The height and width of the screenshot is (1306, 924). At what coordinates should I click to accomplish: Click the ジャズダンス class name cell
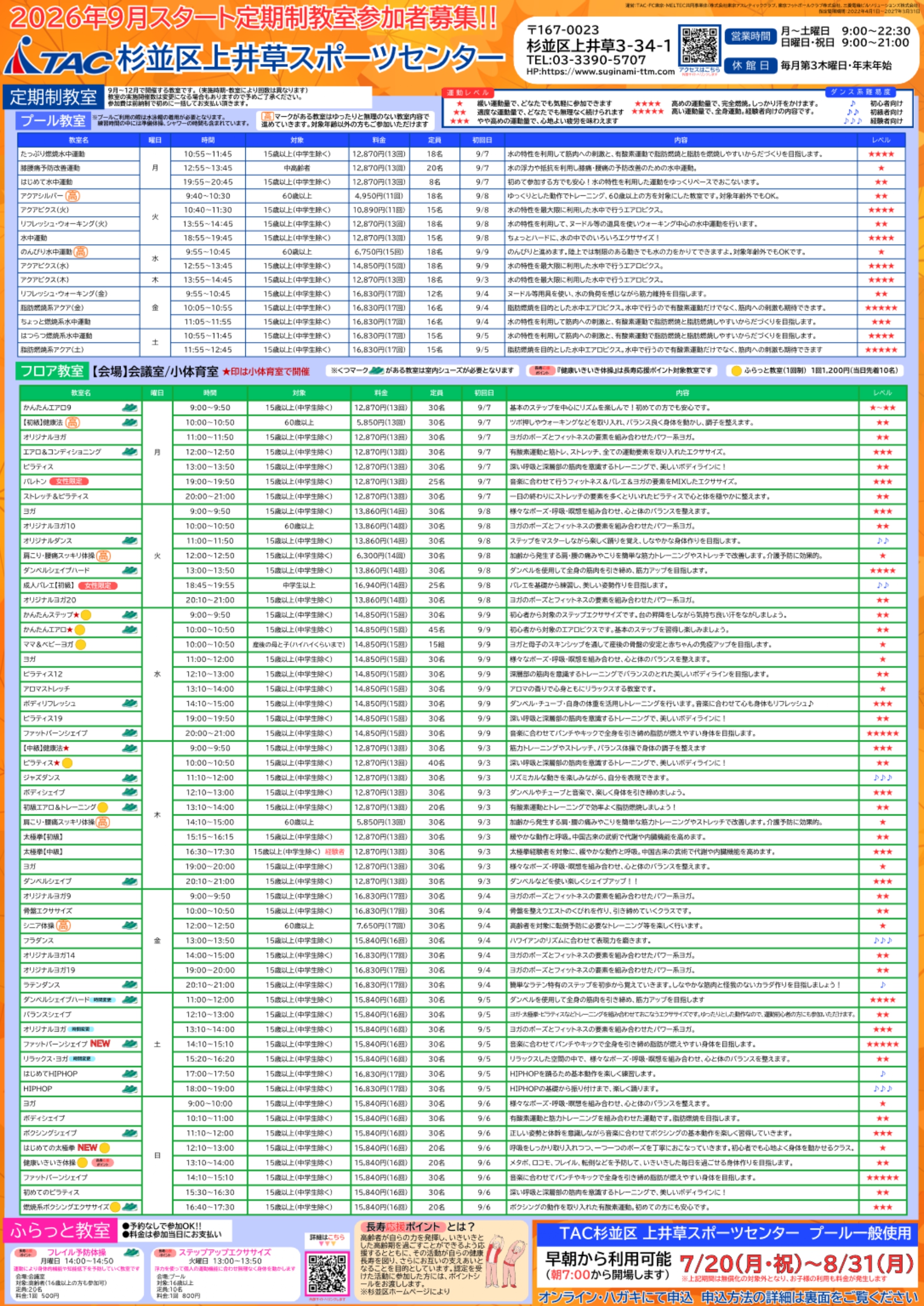(80, 777)
